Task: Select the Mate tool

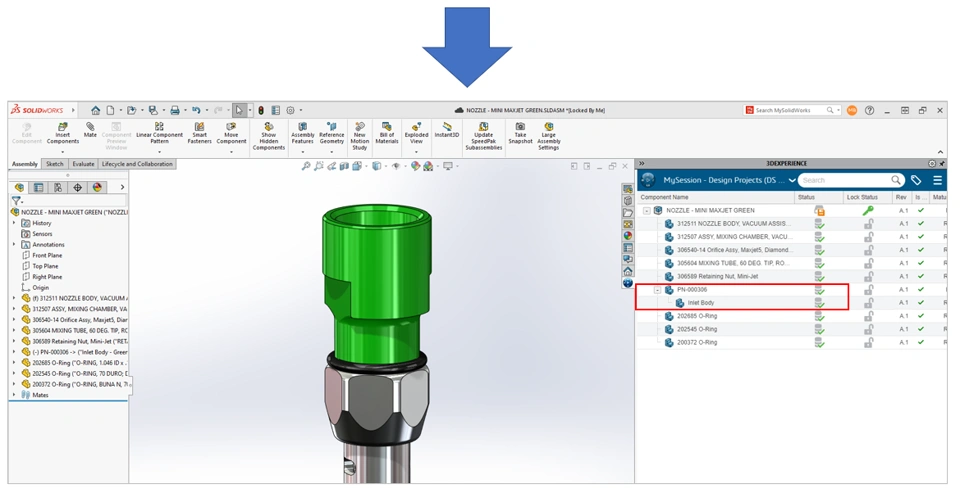Action: tap(90, 130)
